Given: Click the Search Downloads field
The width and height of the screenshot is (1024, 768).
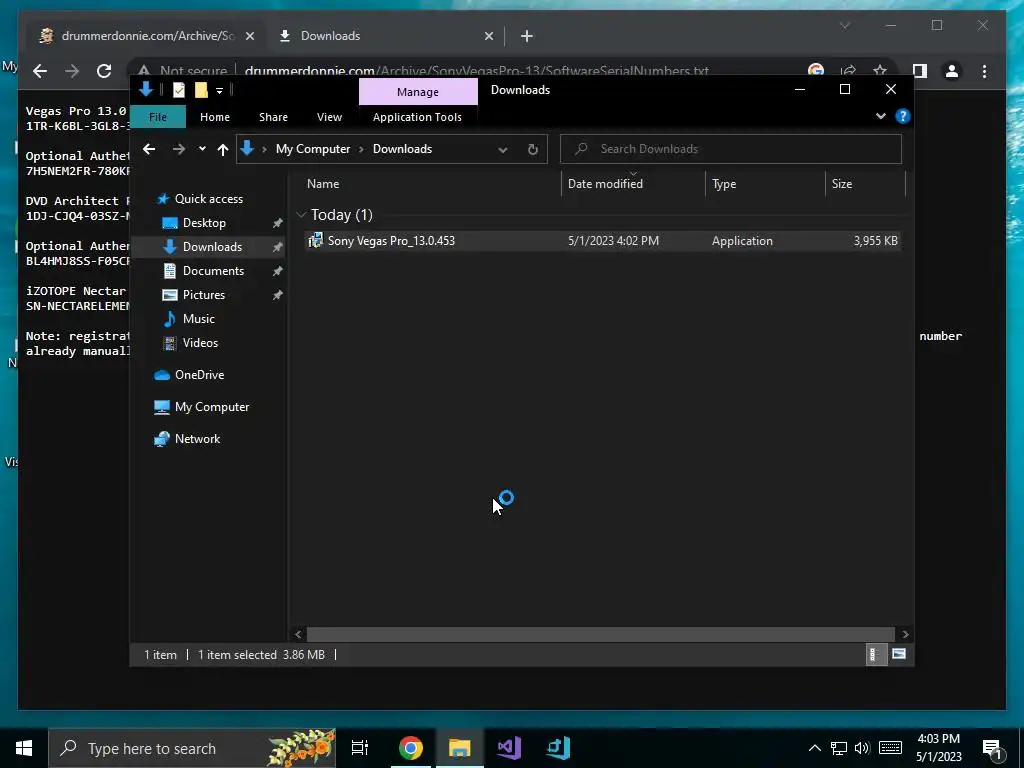Looking at the screenshot, I should click(731, 149).
